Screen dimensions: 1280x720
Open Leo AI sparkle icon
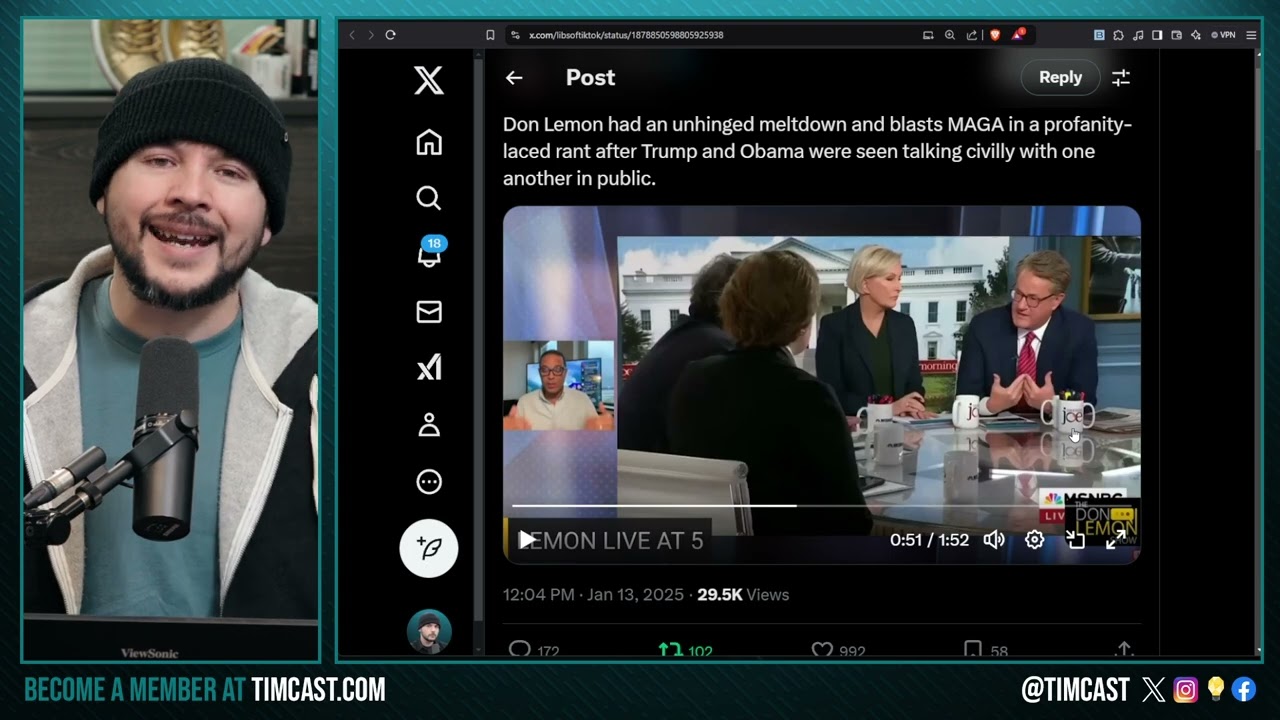coord(1196,35)
